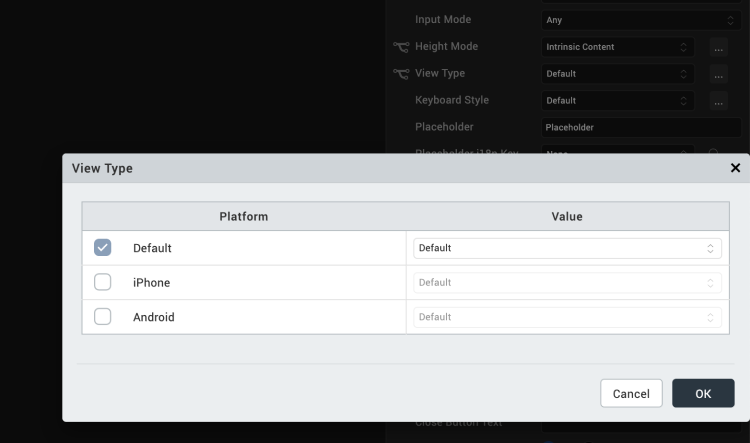
Task: Open the iPhone row value dropdown
Action: tap(567, 283)
